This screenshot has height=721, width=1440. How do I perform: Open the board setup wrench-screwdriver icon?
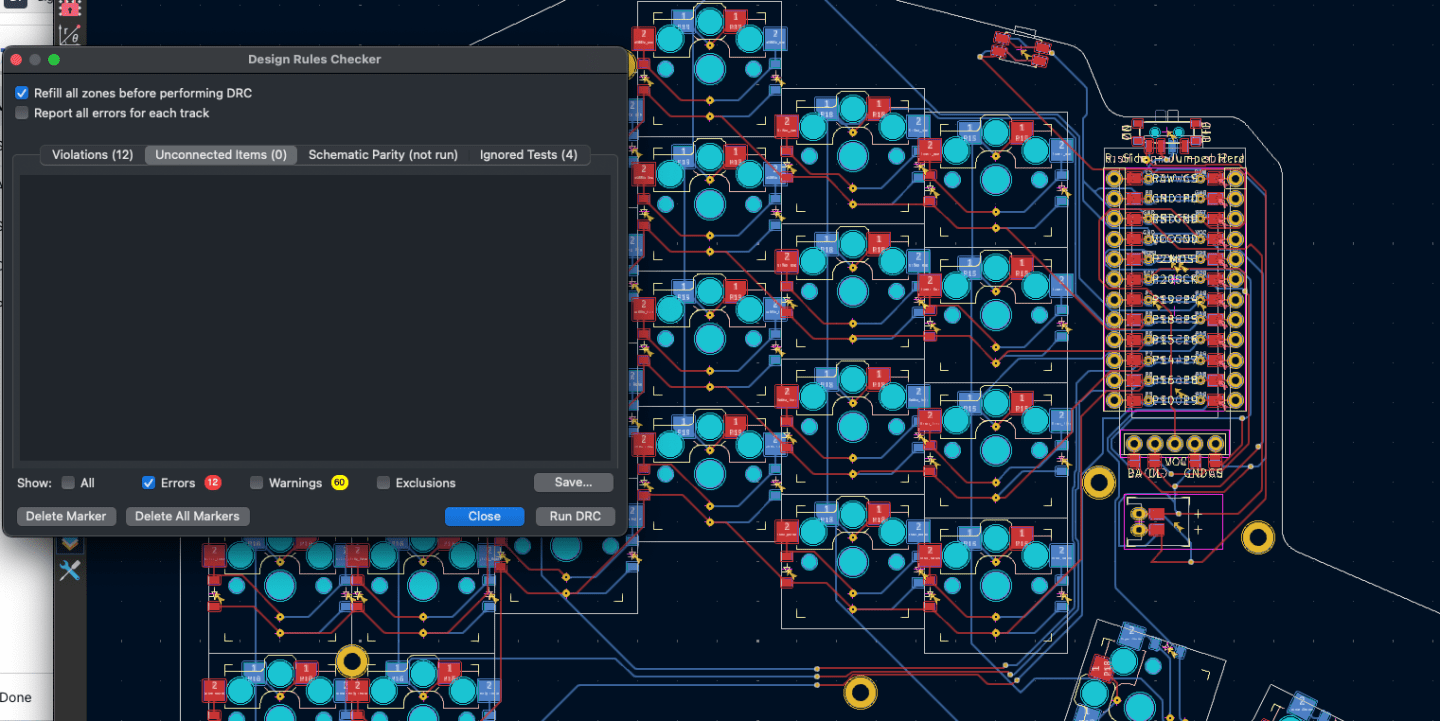[69, 570]
